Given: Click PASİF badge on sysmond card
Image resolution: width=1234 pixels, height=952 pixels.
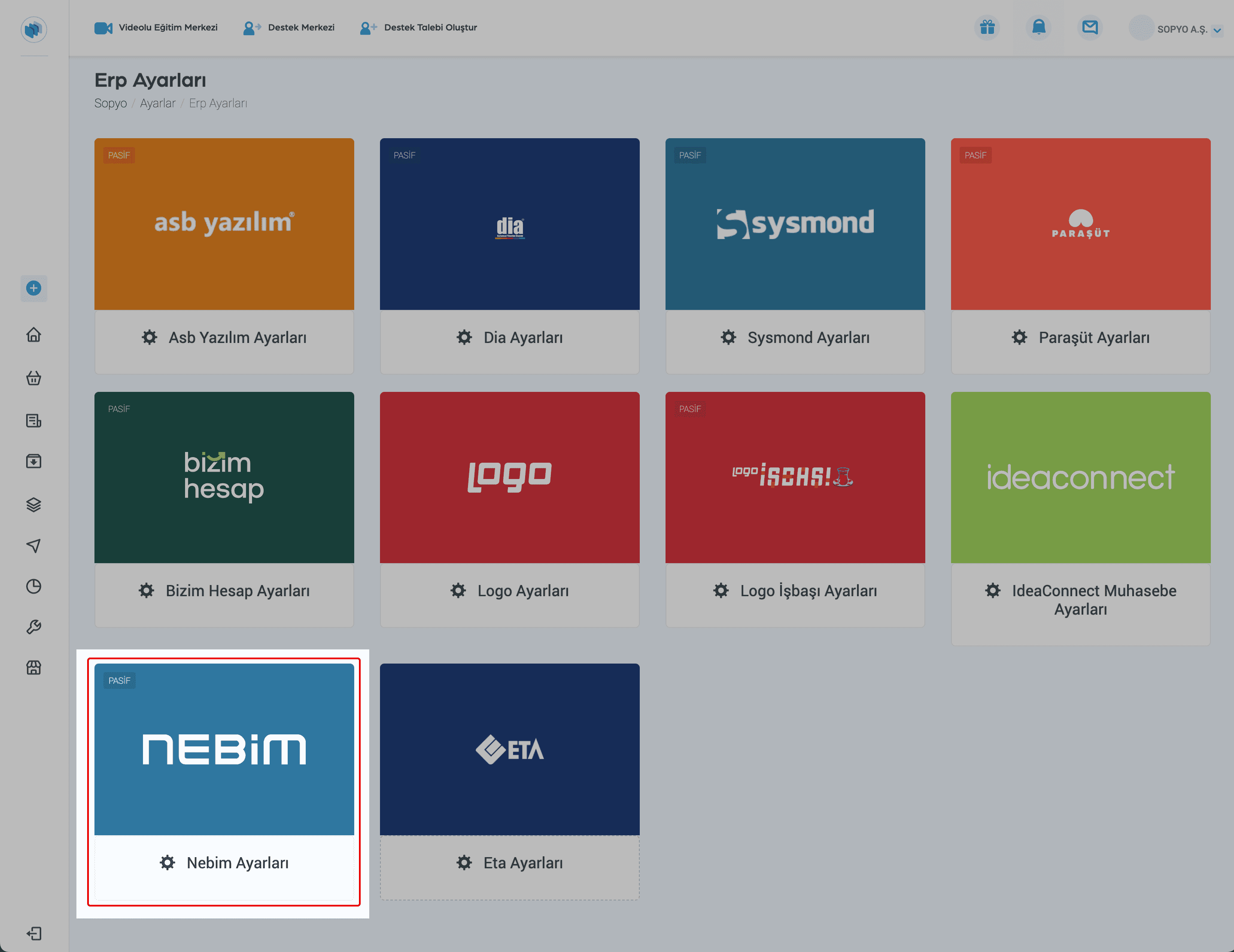Looking at the screenshot, I should click(690, 155).
